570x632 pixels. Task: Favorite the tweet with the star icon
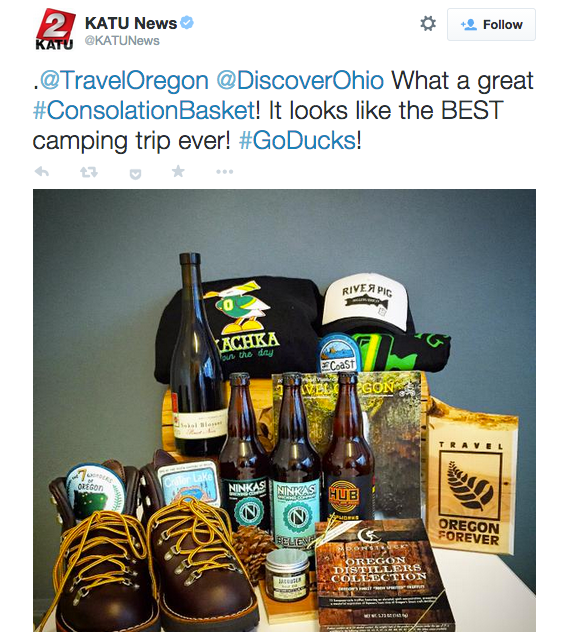[x=178, y=171]
